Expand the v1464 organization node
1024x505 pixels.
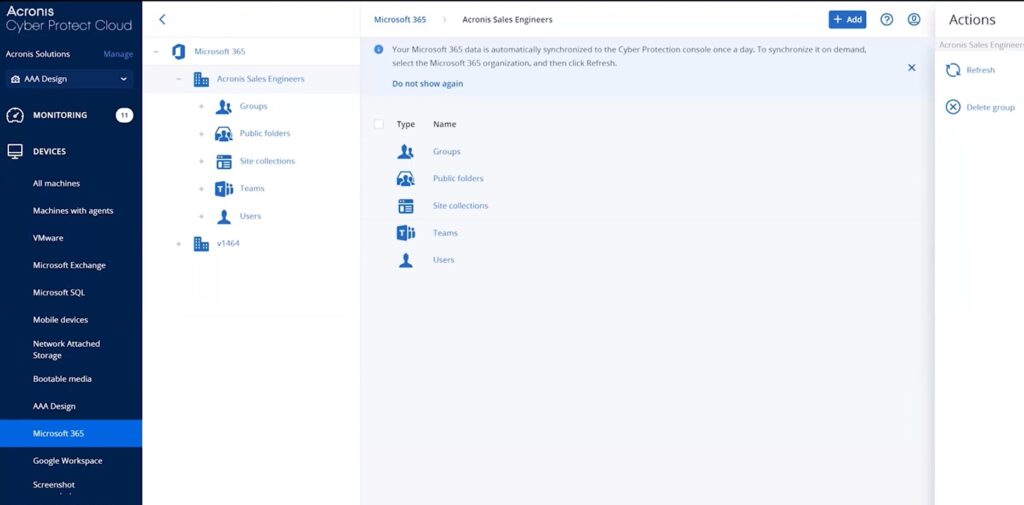tap(179, 244)
